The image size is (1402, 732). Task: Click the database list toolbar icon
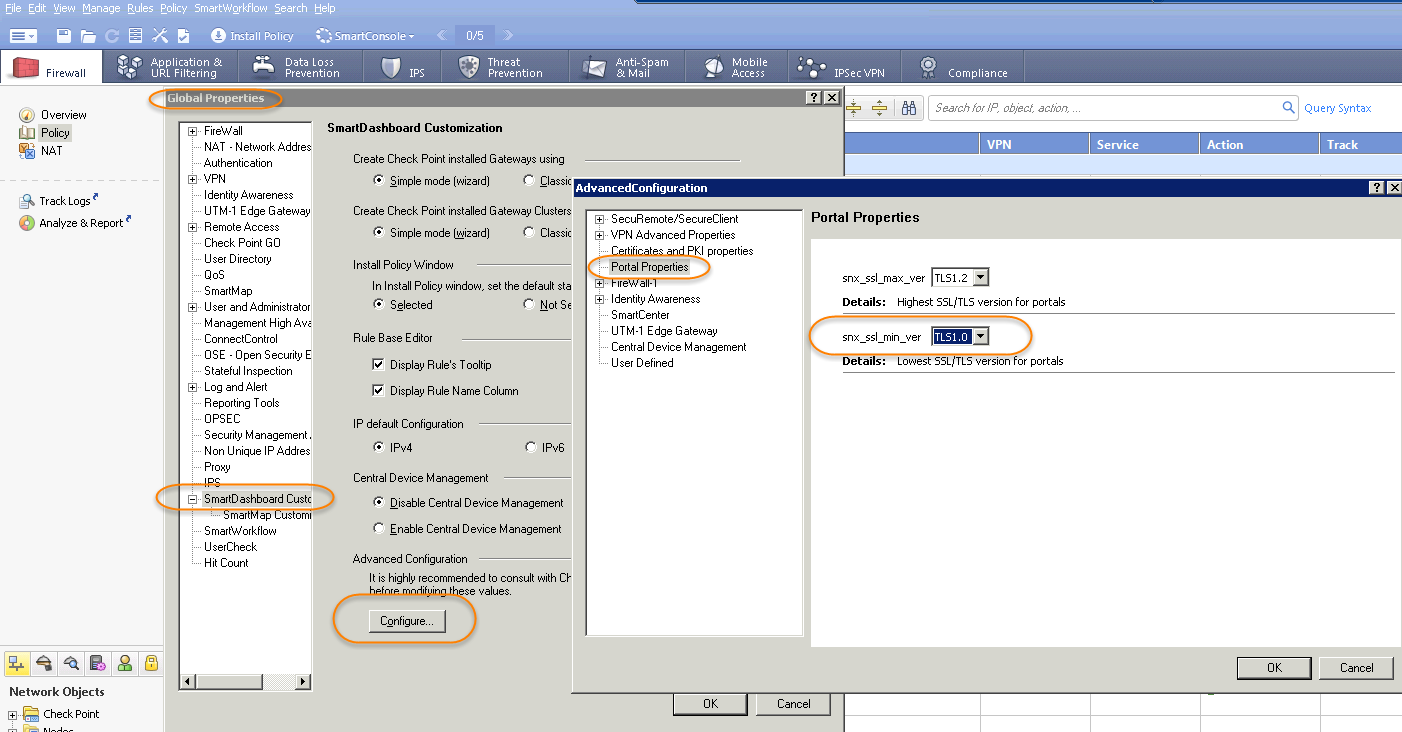pyautogui.click(x=136, y=36)
